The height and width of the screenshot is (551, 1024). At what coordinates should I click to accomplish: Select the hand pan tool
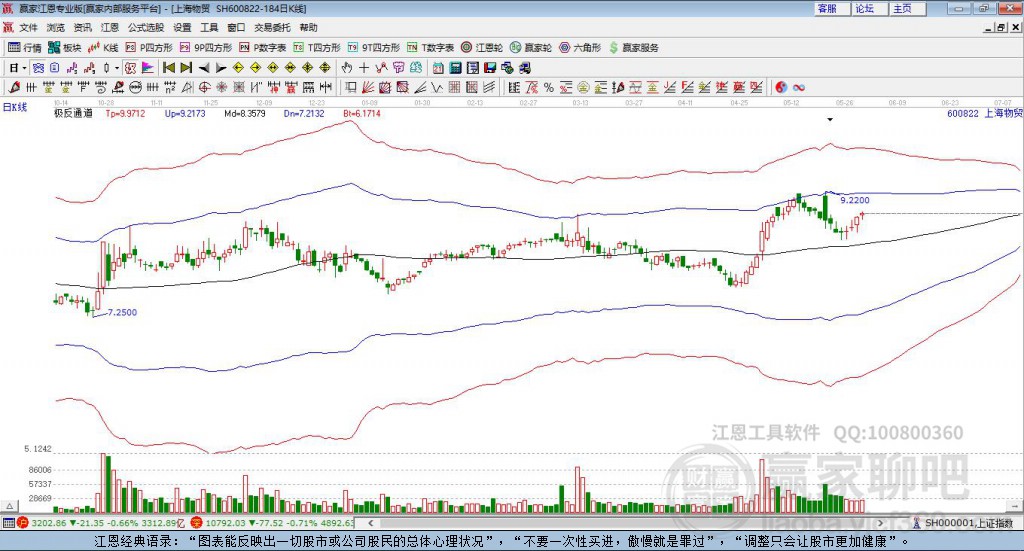pos(347,68)
